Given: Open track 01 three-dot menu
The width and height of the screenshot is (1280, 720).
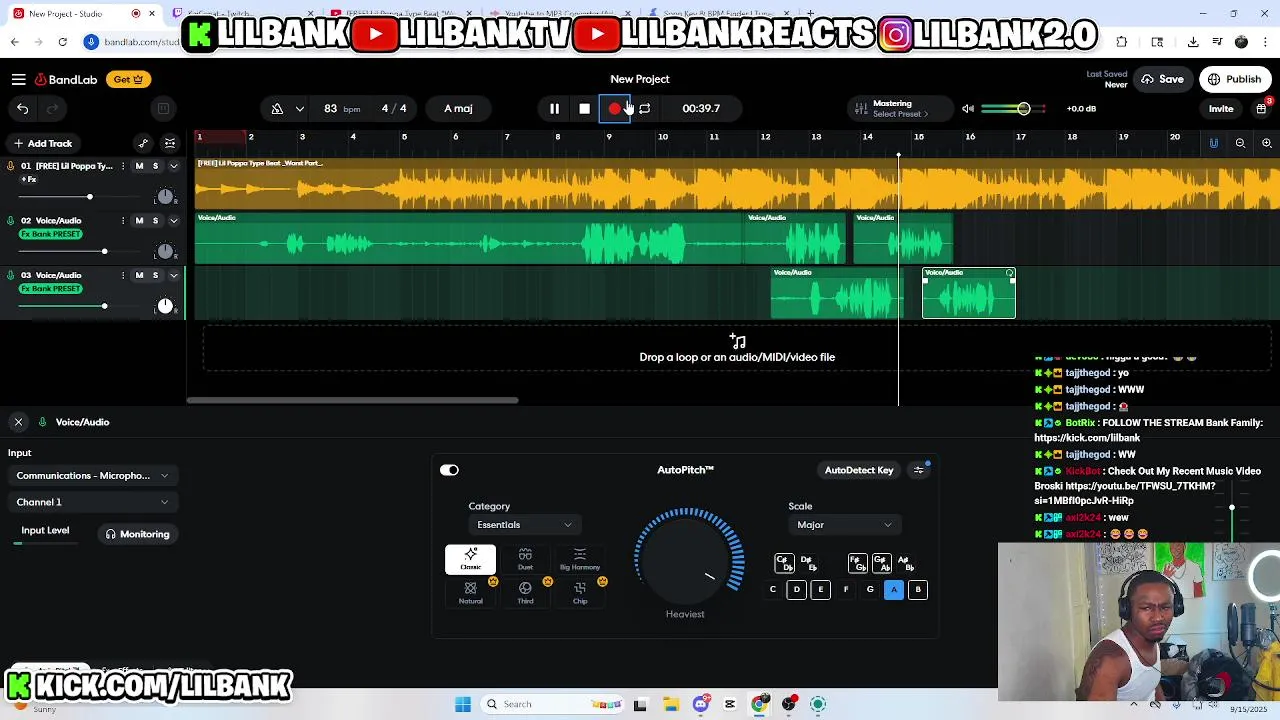Looking at the screenshot, I should [123, 166].
